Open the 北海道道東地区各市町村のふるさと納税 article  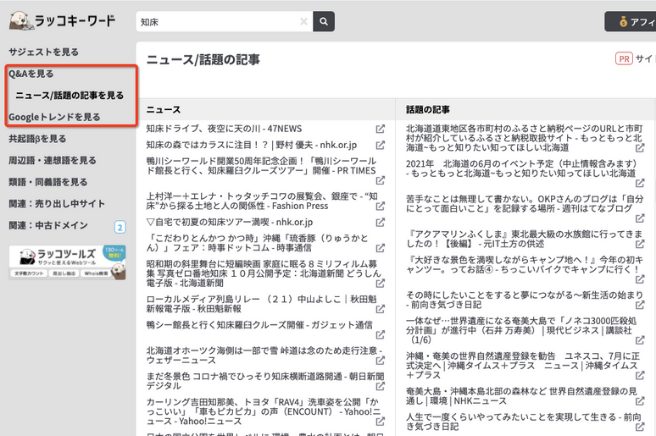[524, 138]
